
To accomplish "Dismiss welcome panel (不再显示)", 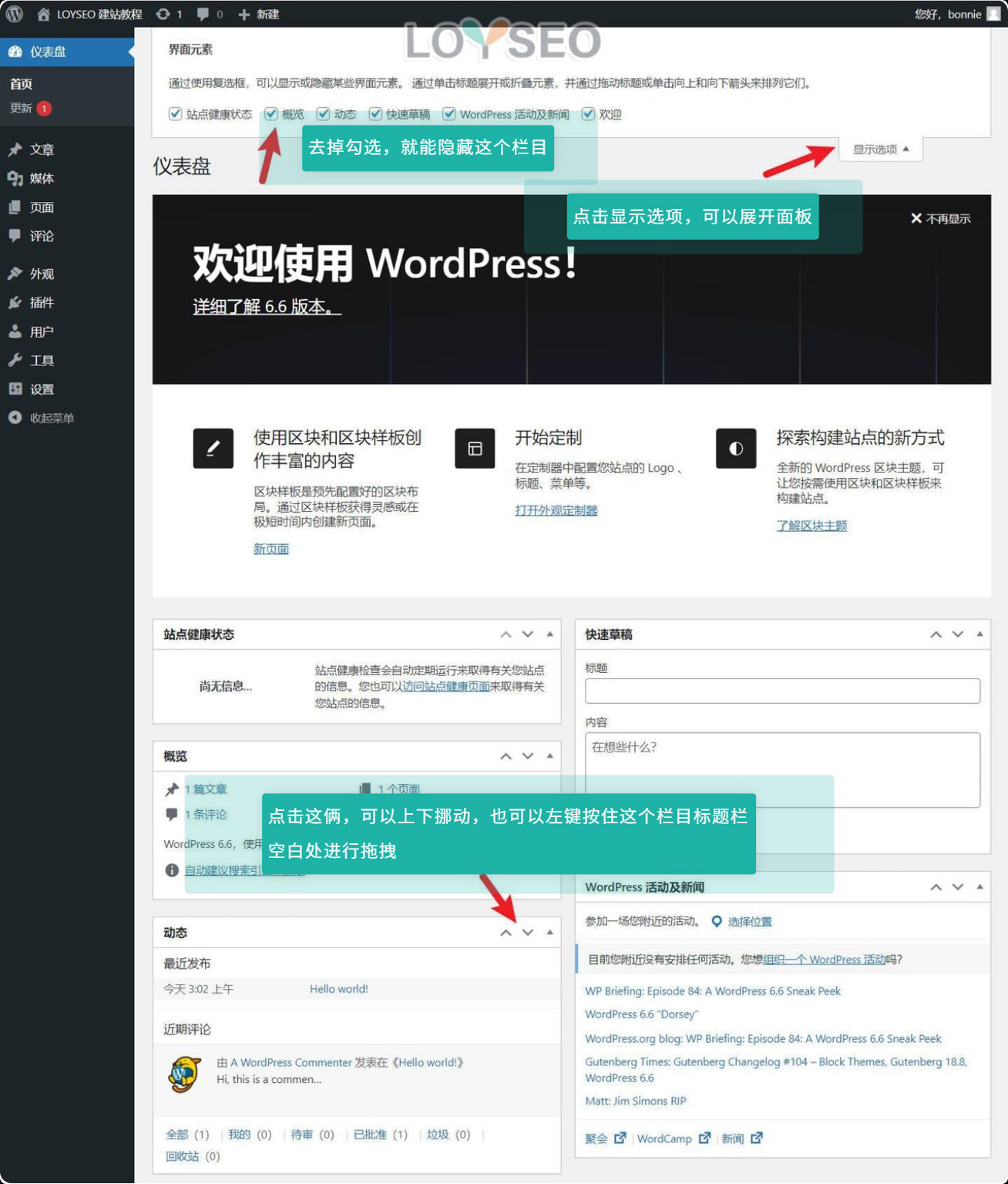I will point(940,219).
